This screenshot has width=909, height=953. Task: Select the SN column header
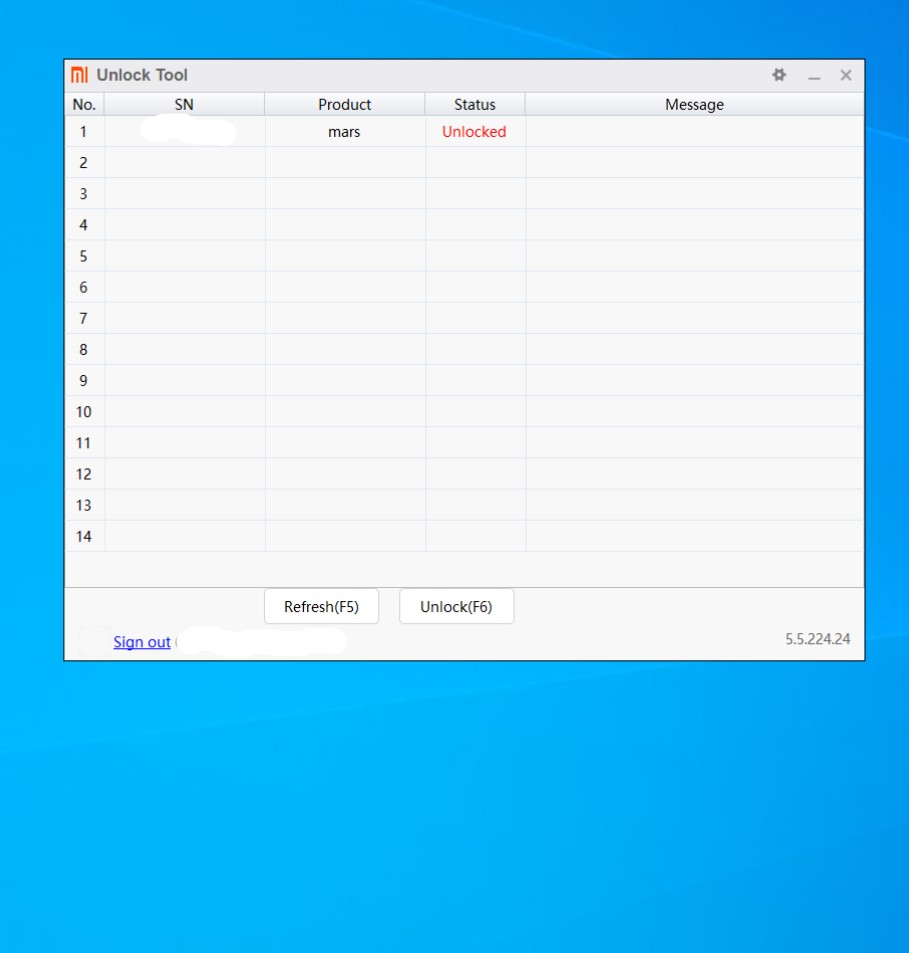pyautogui.click(x=184, y=105)
